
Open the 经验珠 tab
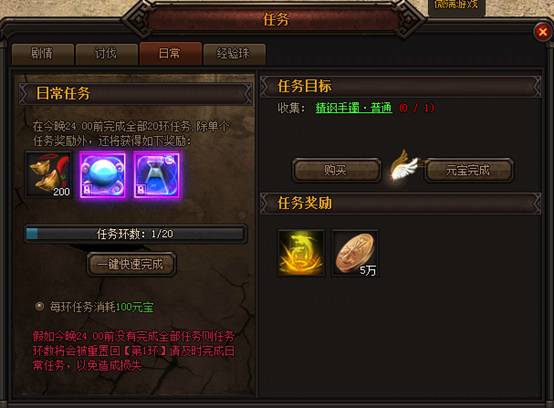pos(234,54)
